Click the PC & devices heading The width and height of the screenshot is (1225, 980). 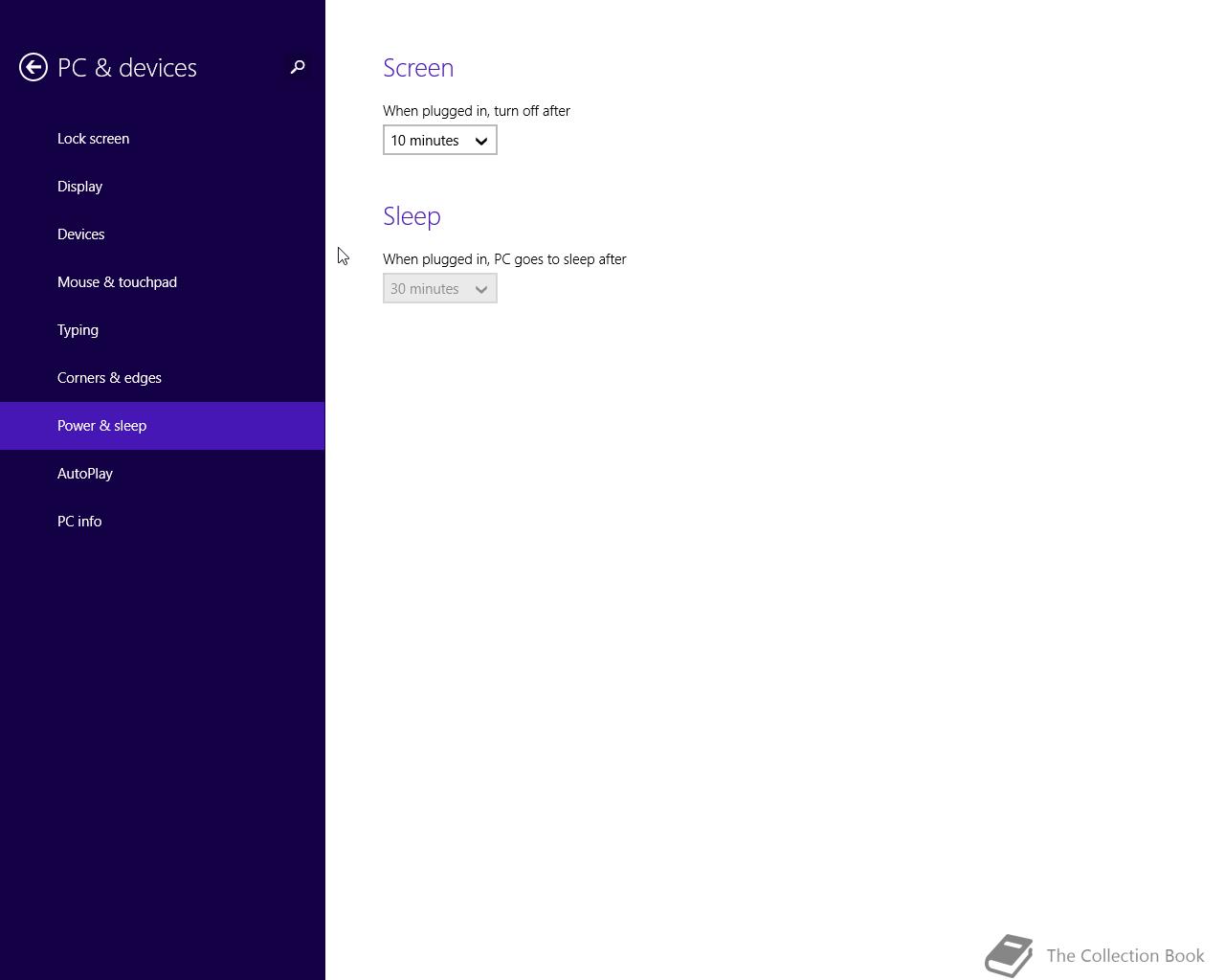(x=127, y=68)
